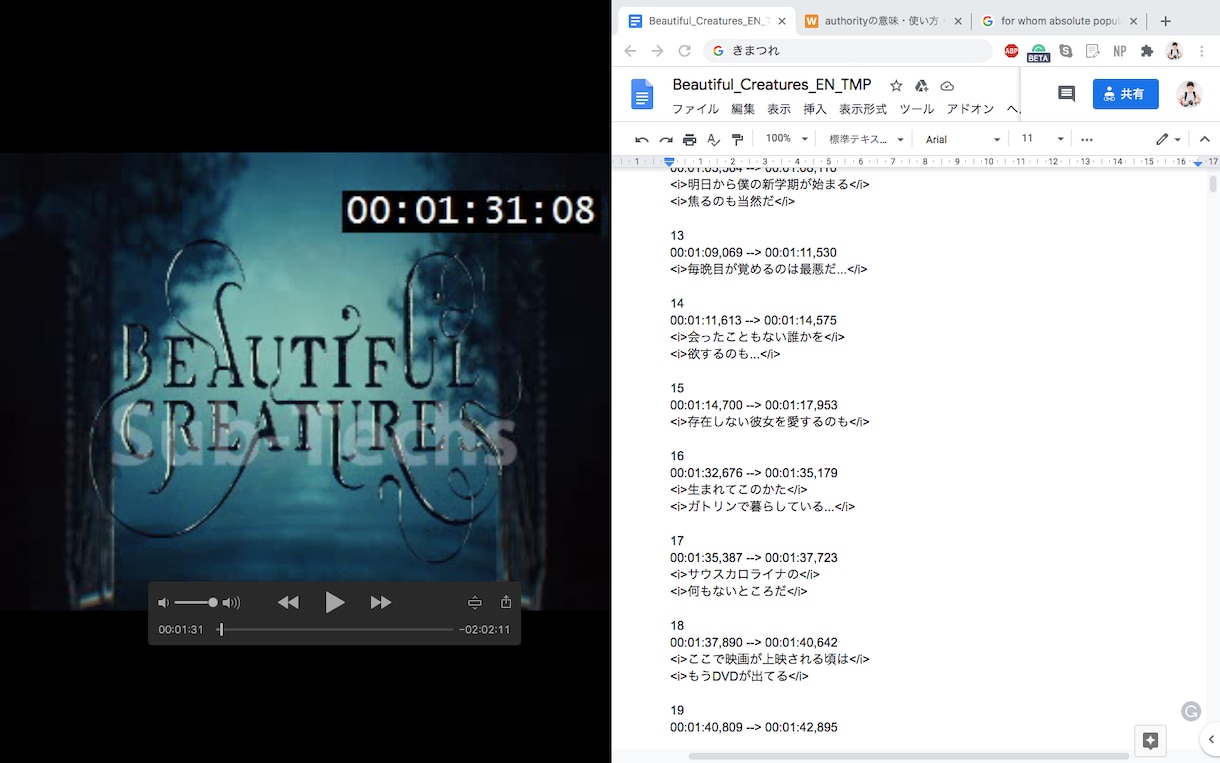This screenshot has width=1220, height=763.
Task: Reload the current page
Action: (x=684, y=51)
